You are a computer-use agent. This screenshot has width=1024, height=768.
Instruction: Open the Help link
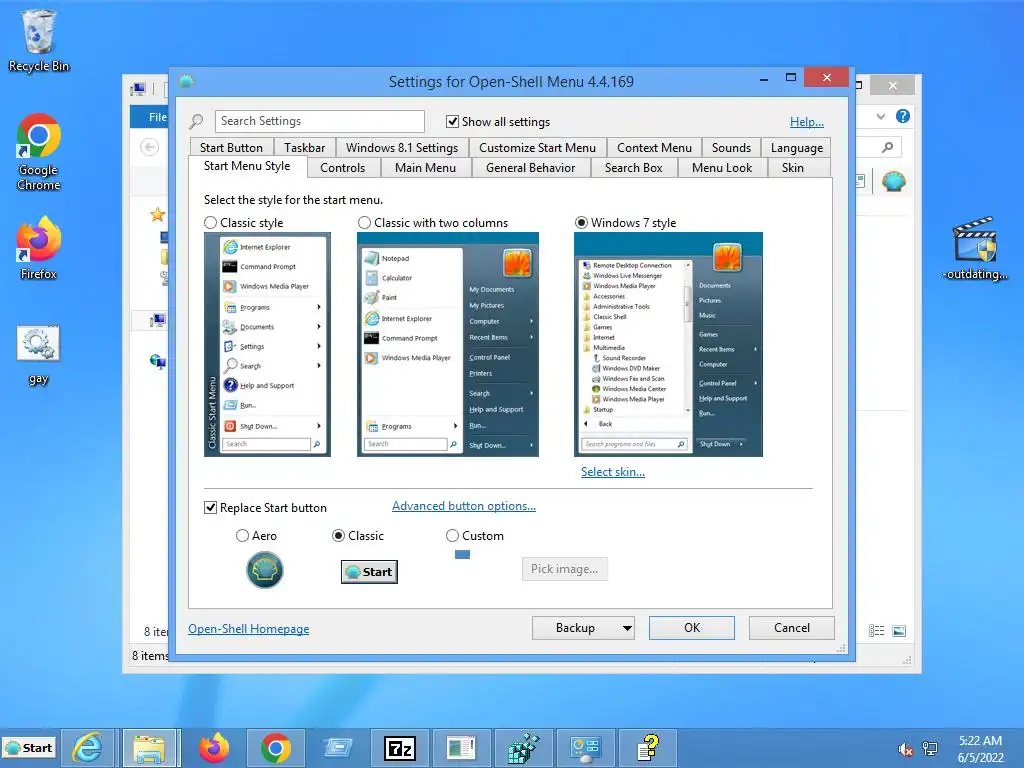click(807, 121)
